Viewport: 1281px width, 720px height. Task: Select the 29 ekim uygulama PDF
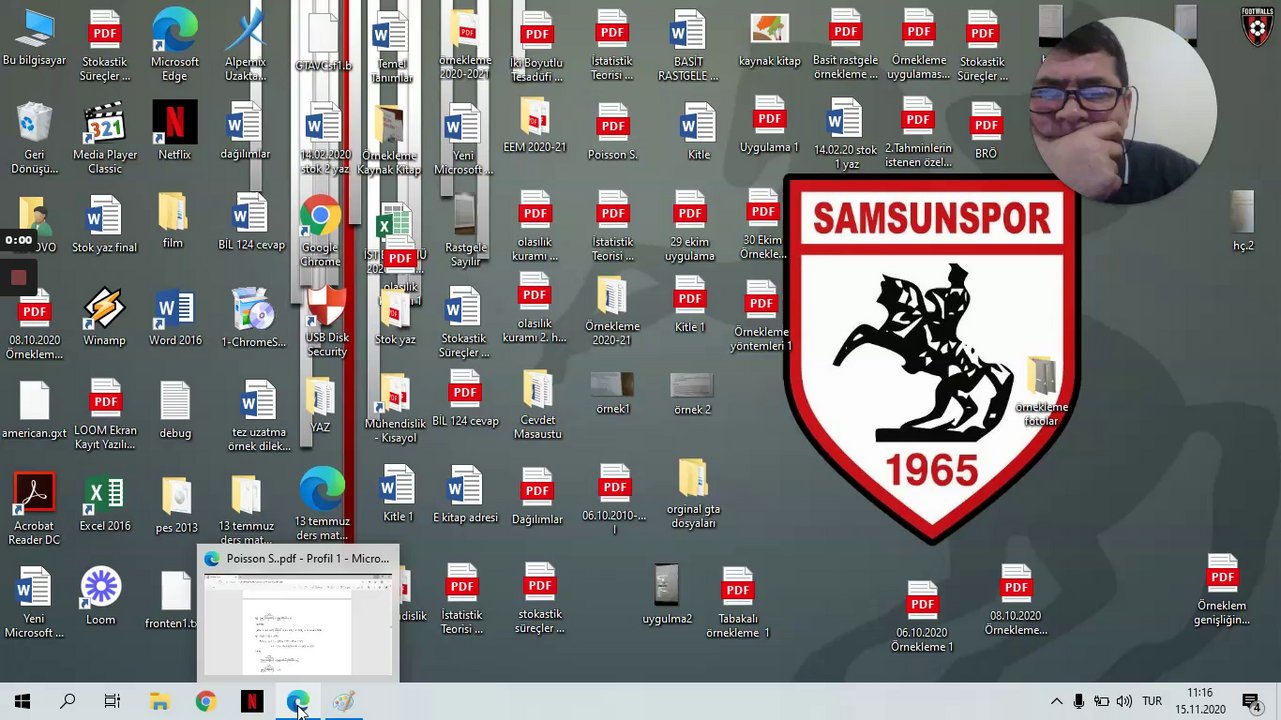(x=690, y=226)
